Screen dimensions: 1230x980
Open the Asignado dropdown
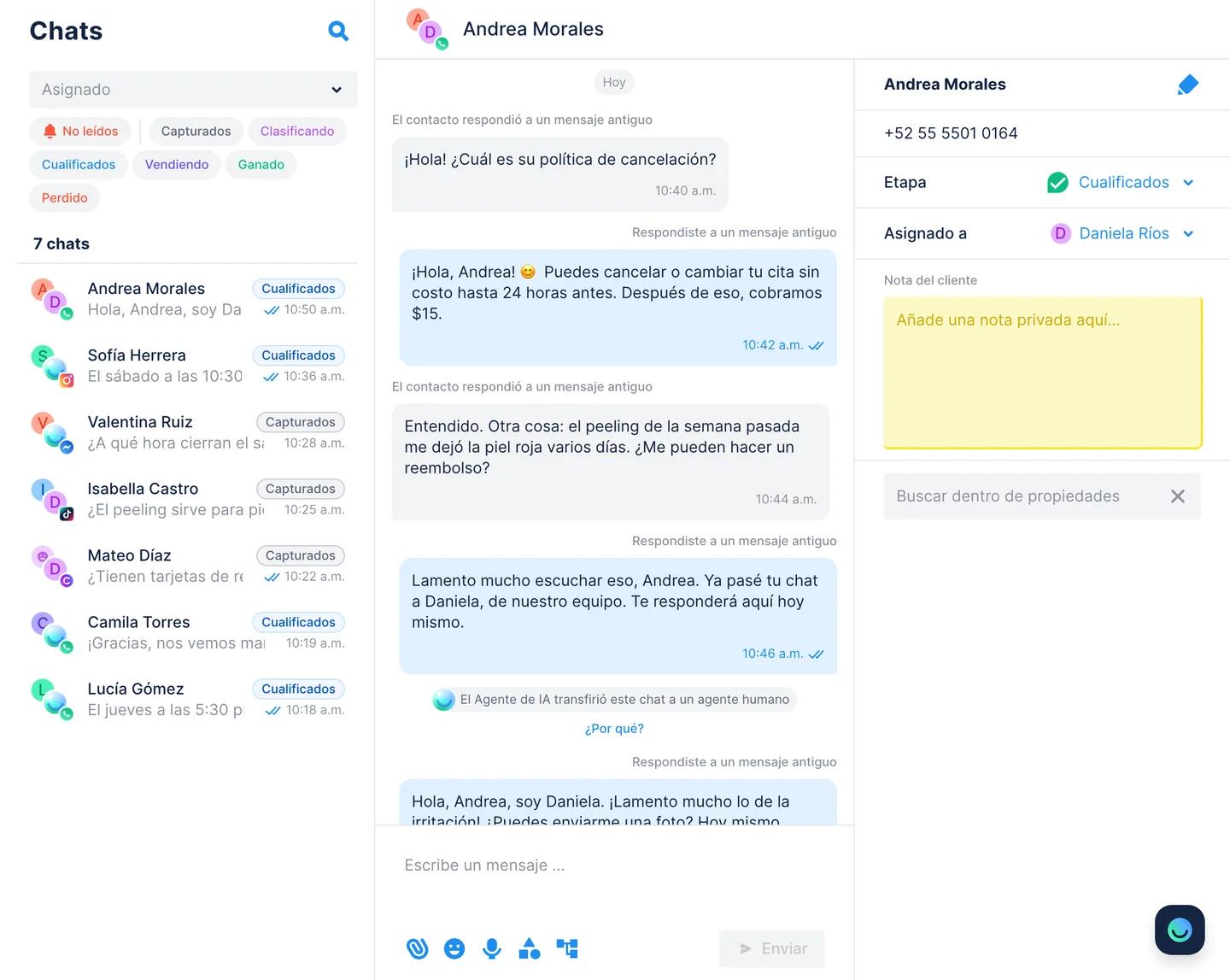tap(193, 90)
